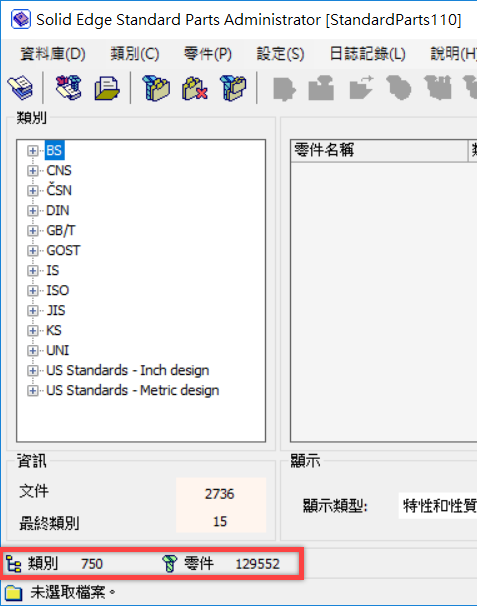Expand the DIN tree node
The height and width of the screenshot is (606, 477).
point(33,211)
